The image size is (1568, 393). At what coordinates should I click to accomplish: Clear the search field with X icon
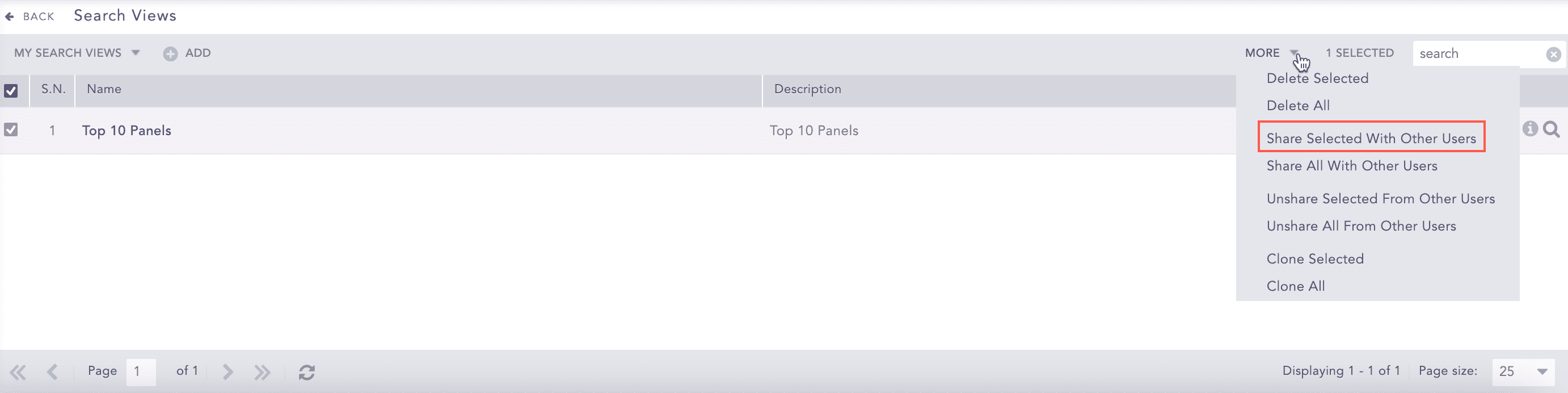click(1553, 54)
